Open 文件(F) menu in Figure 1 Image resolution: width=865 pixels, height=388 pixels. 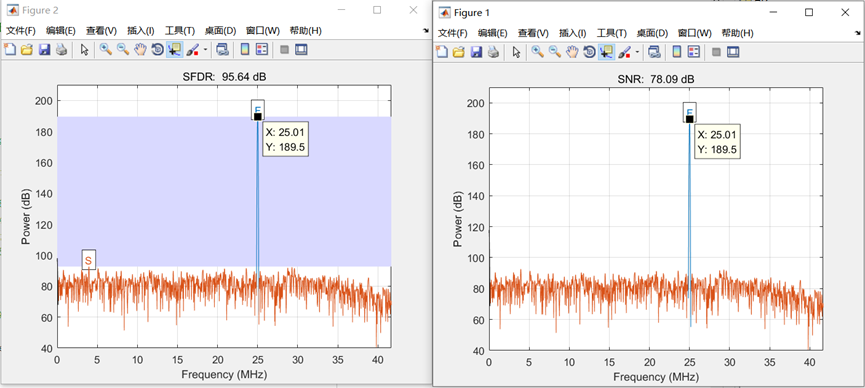tap(453, 33)
